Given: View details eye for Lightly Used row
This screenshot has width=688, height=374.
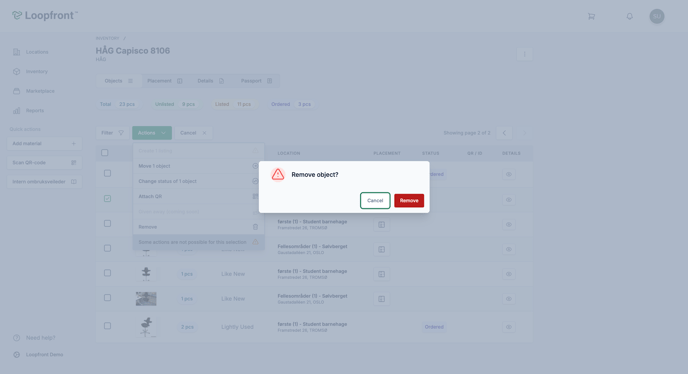Looking at the screenshot, I should tap(509, 327).
